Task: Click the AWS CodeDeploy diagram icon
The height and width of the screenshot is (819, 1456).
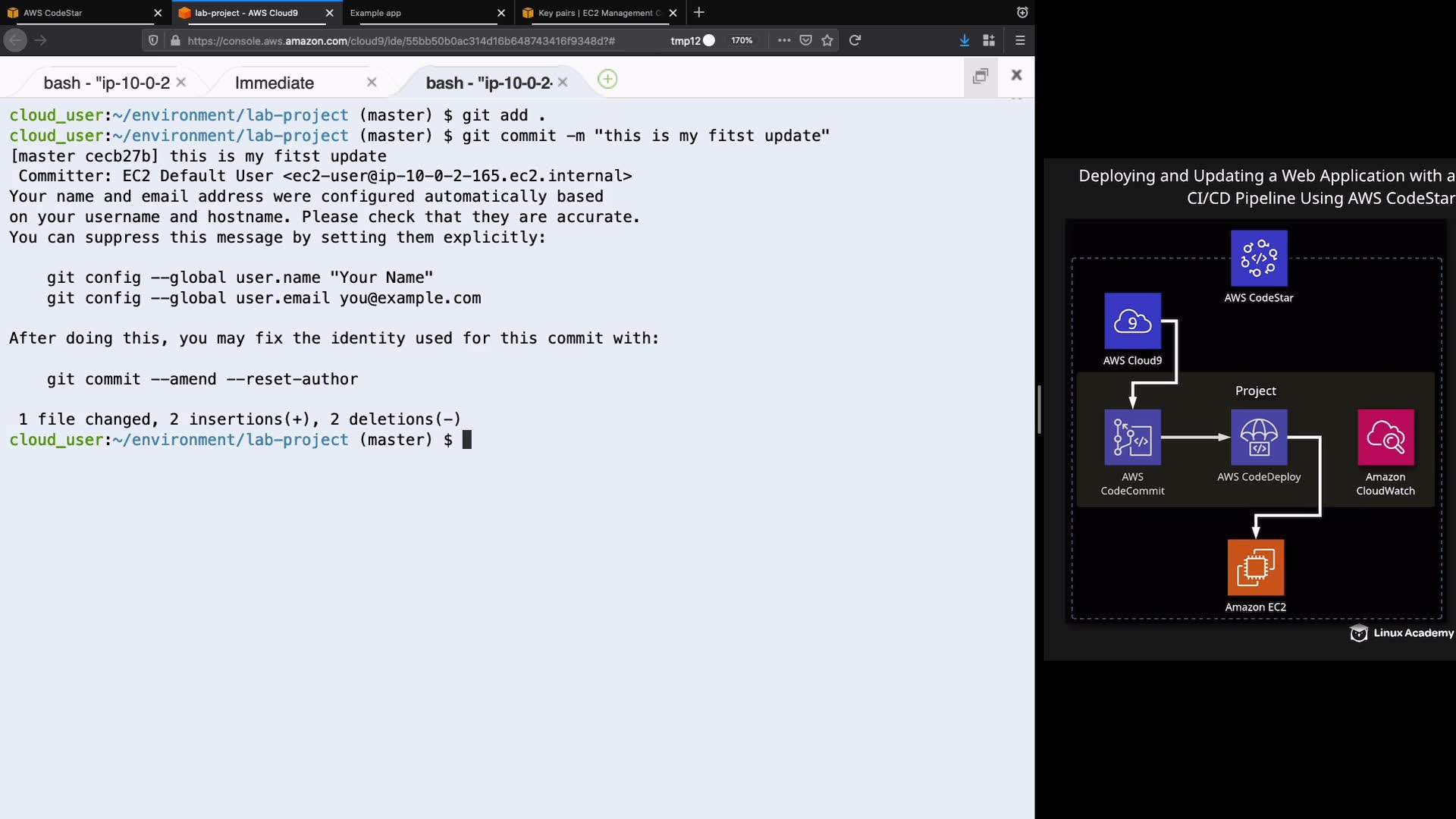Action: [x=1258, y=438]
